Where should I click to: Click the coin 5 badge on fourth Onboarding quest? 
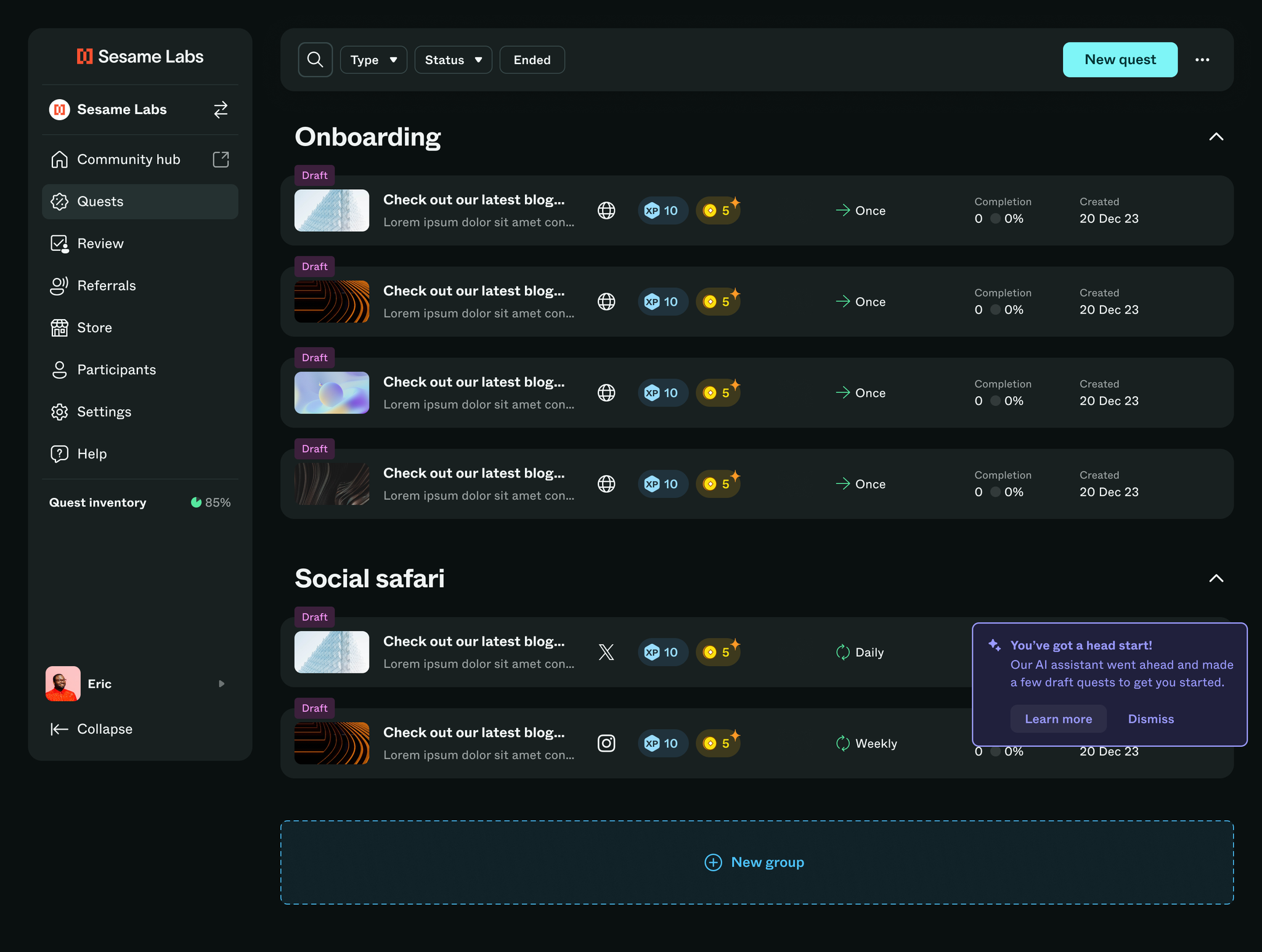click(718, 484)
